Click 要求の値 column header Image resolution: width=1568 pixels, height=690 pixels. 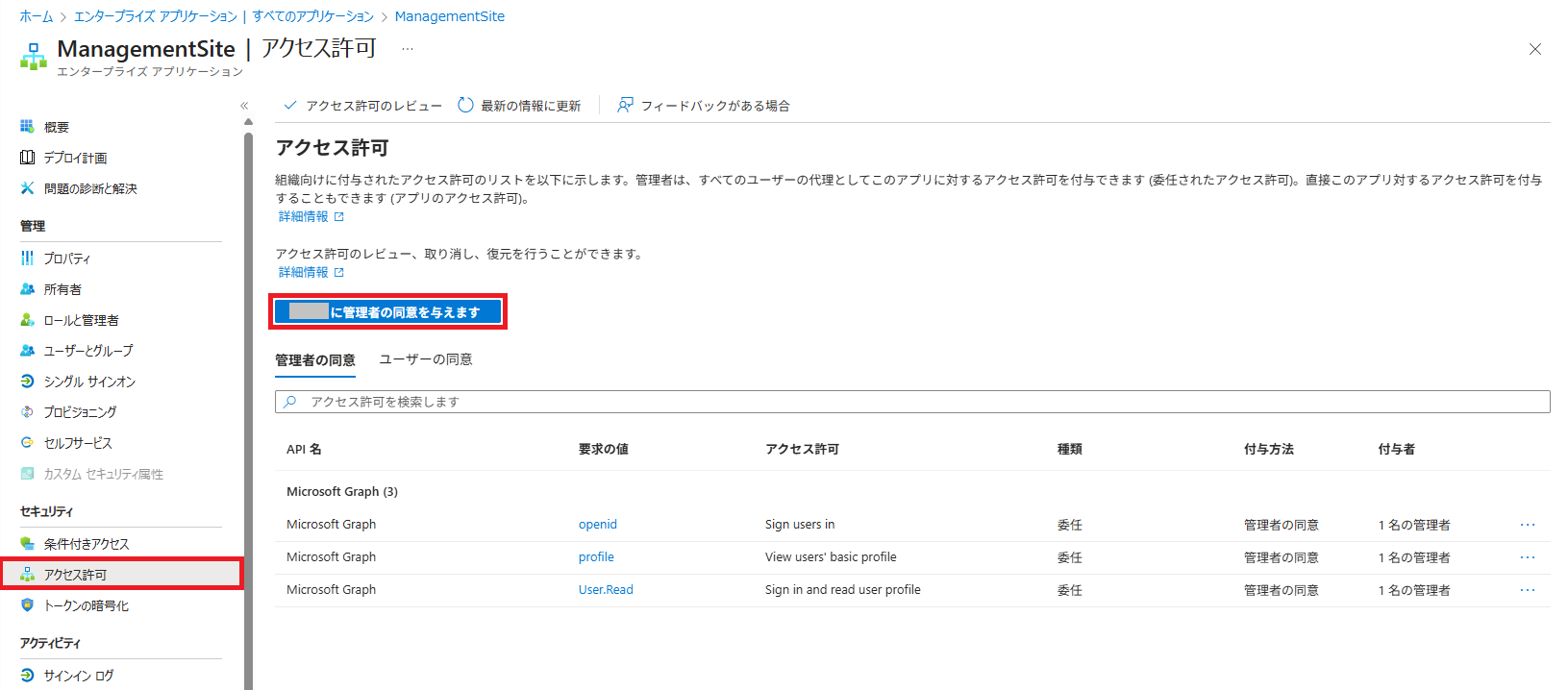point(604,449)
